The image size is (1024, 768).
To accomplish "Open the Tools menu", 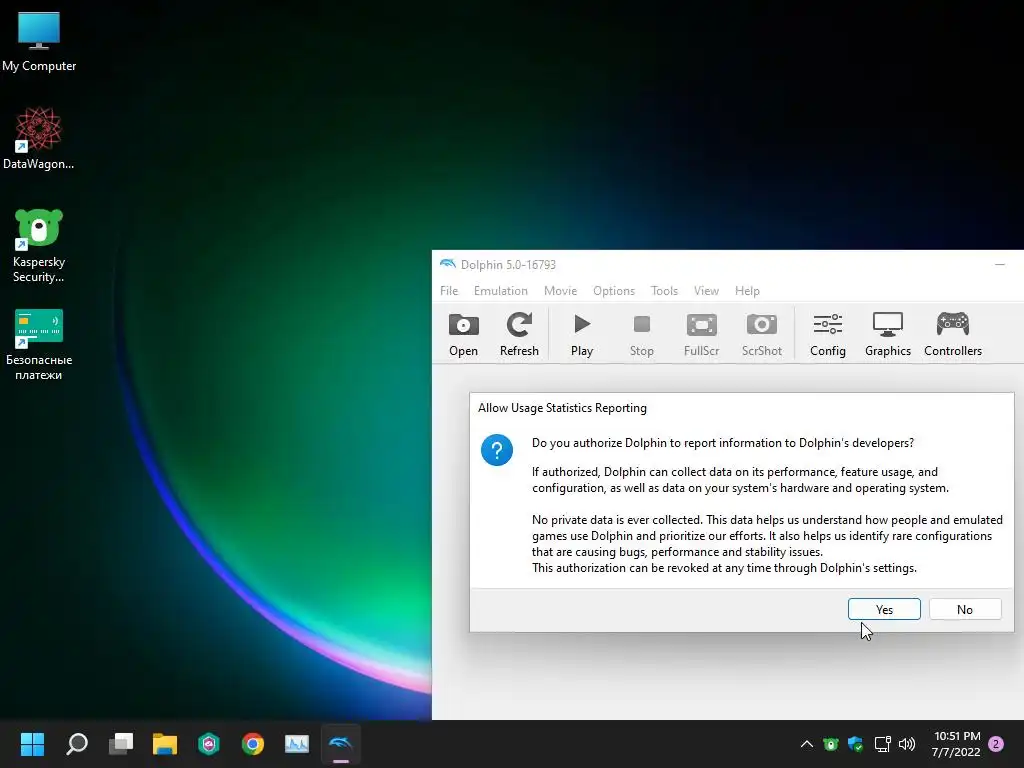I will (x=664, y=291).
